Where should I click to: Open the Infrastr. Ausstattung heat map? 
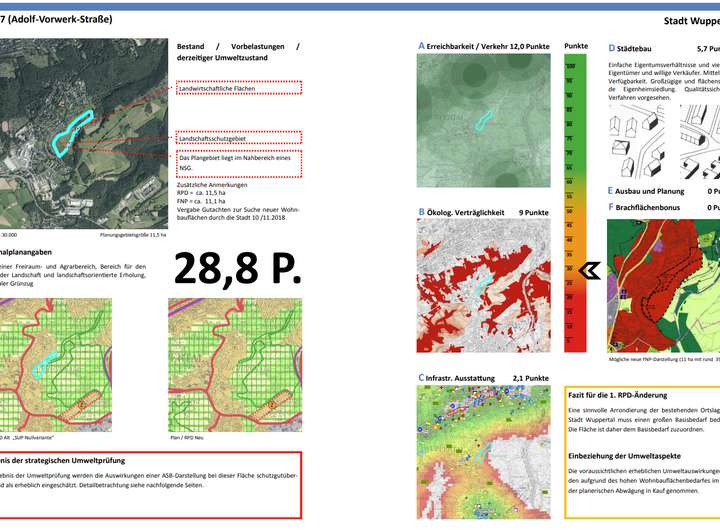484,452
